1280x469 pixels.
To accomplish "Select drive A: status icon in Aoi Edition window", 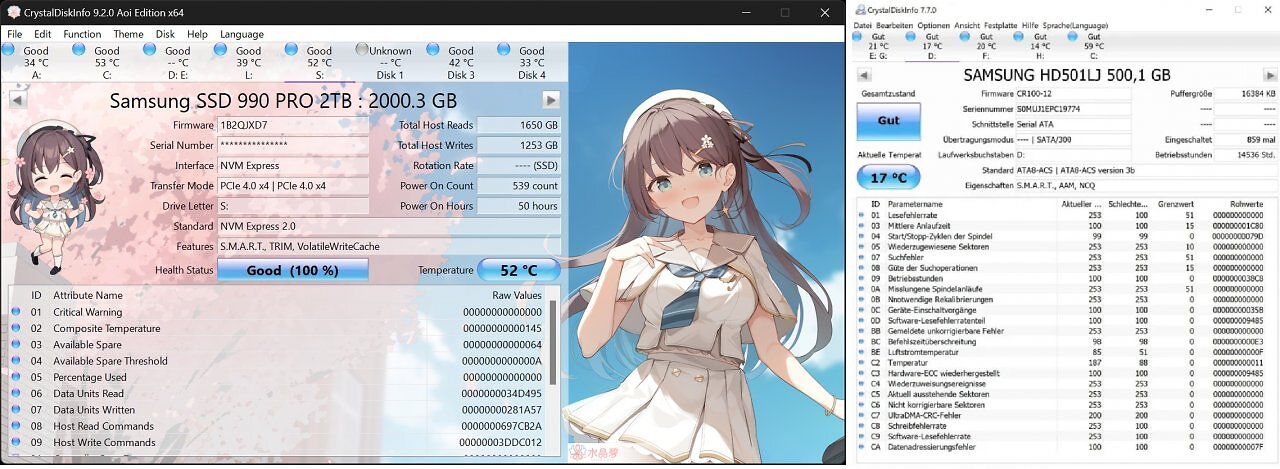I will (10, 50).
